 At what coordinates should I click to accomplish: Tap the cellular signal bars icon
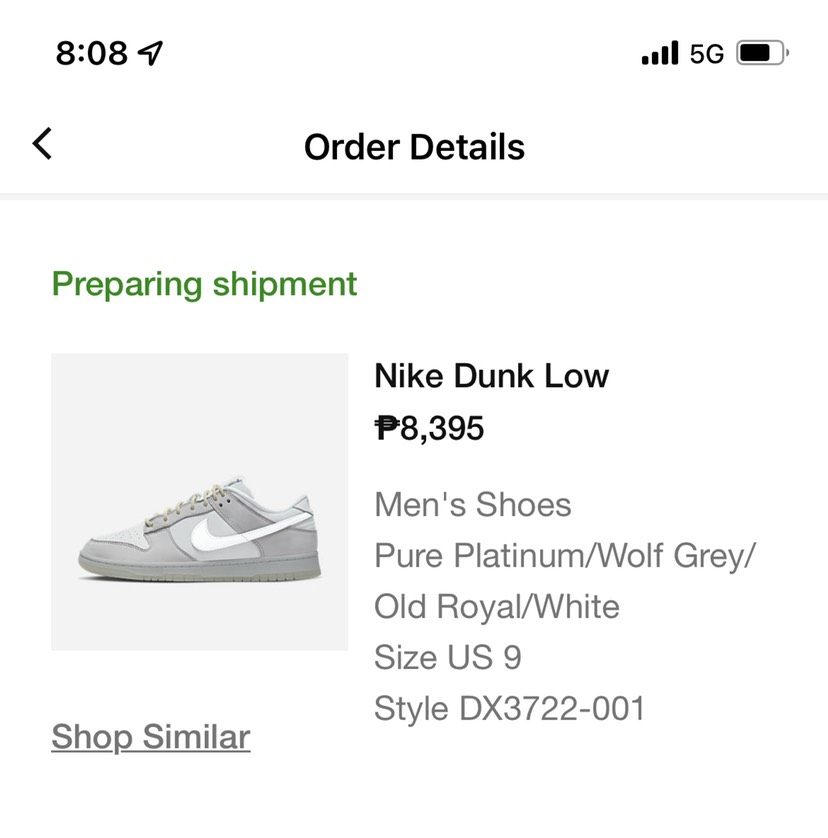pos(659,53)
